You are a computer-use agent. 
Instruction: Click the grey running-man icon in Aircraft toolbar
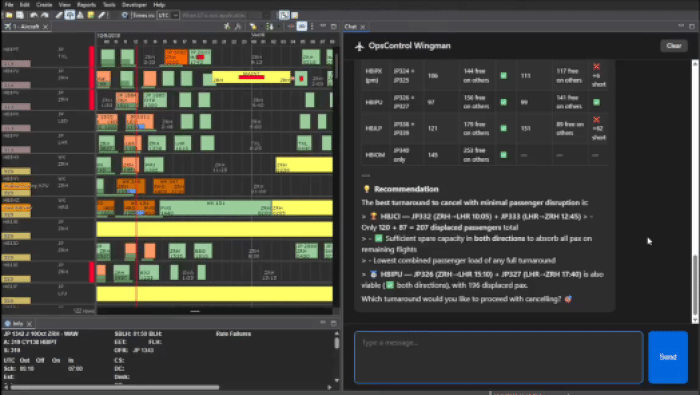(x=238, y=26)
